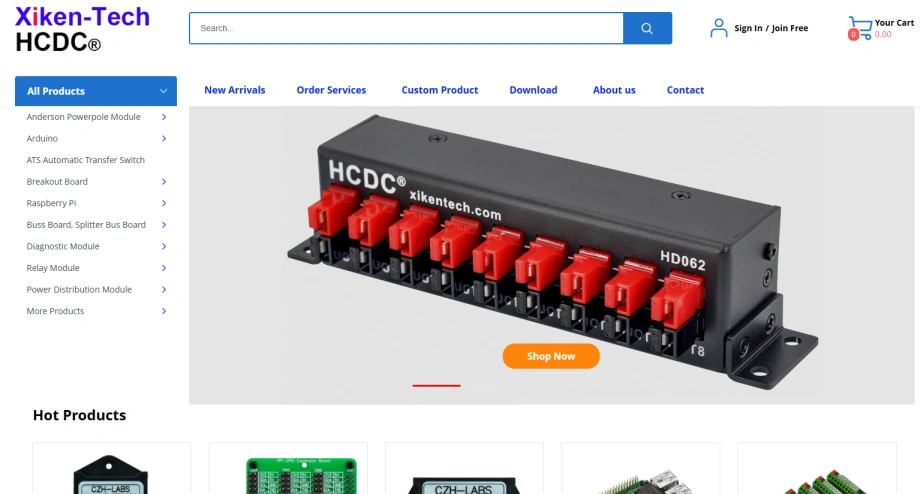The width and height of the screenshot is (920, 494).
Task: Expand the Anderson Powerpole Module chevron
Action: (x=164, y=117)
